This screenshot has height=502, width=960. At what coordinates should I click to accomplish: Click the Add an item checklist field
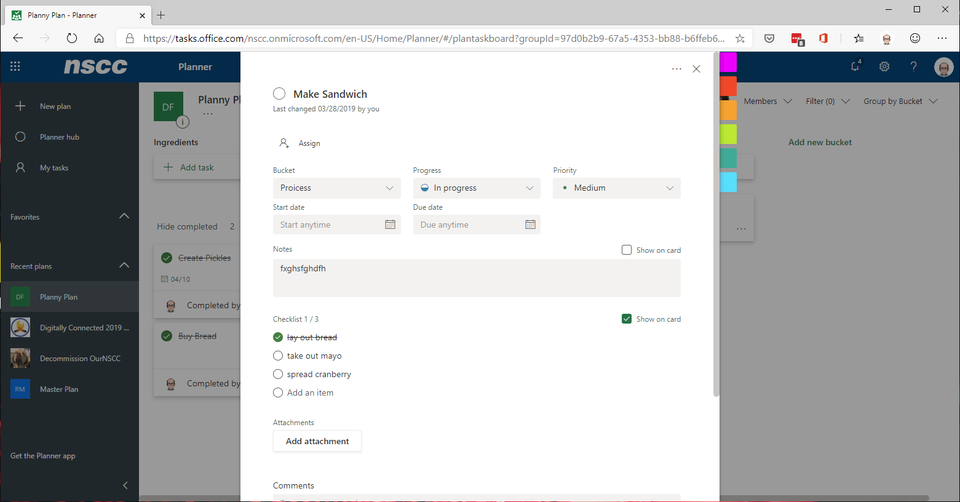pyautogui.click(x=310, y=392)
